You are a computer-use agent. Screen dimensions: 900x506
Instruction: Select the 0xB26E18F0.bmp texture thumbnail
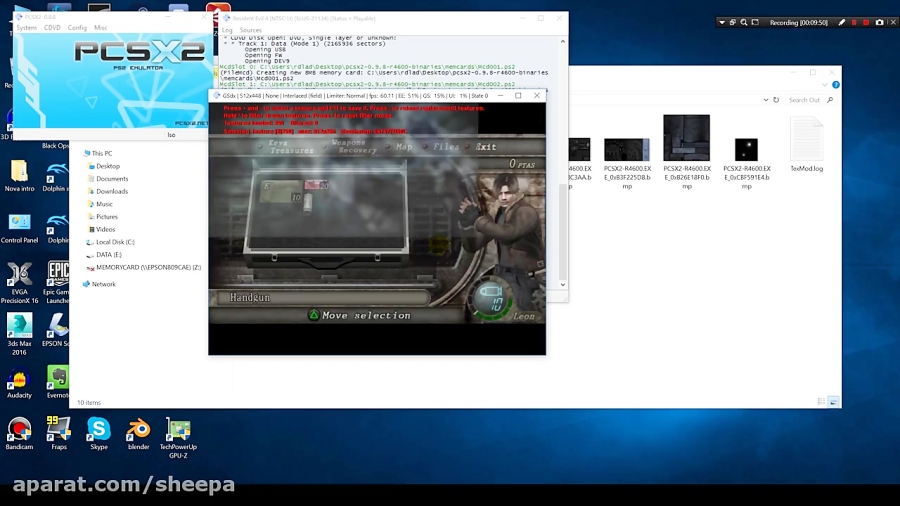pos(686,138)
